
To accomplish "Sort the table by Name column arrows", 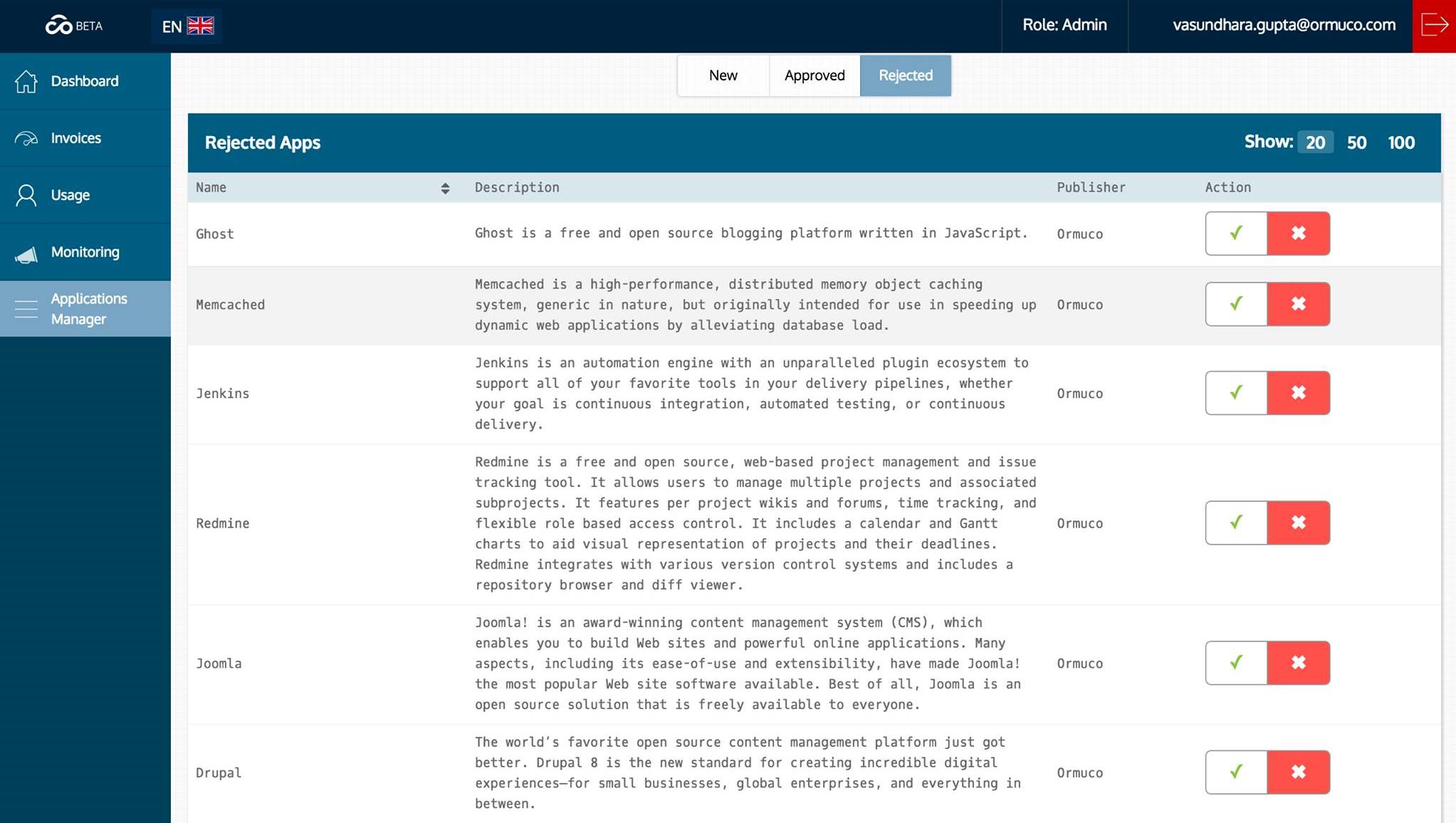I will coord(445,188).
